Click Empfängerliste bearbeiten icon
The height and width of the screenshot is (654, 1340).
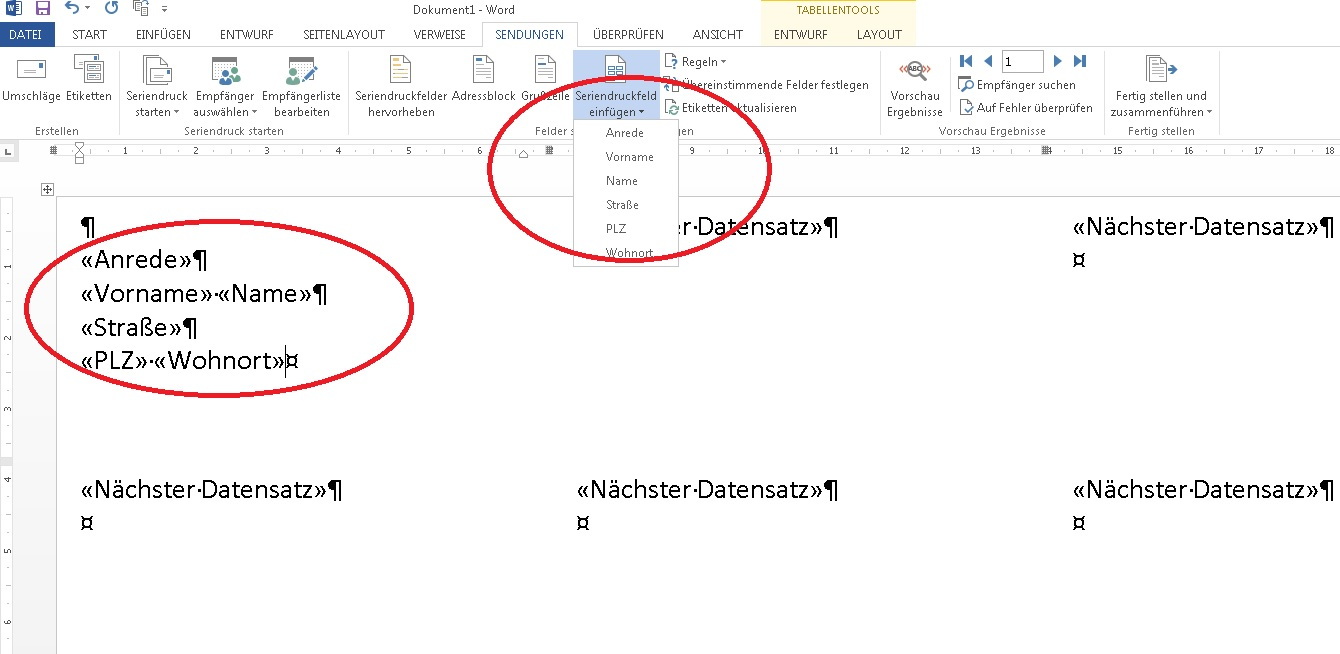[x=301, y=72]
